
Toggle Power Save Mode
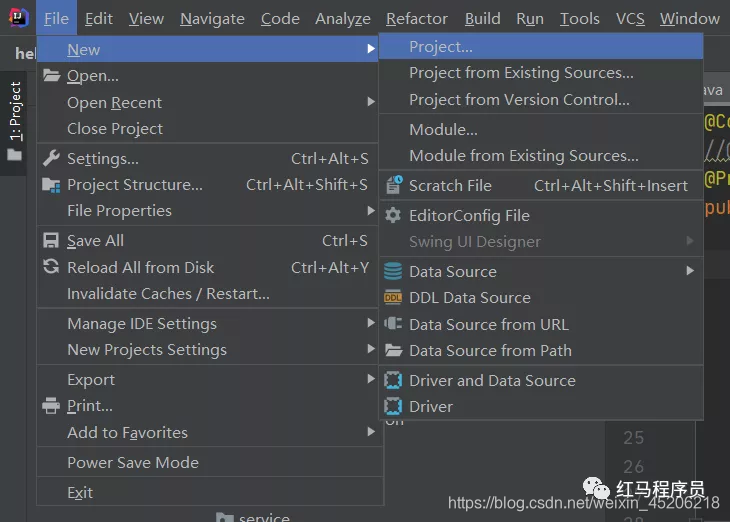pos(133,463)
